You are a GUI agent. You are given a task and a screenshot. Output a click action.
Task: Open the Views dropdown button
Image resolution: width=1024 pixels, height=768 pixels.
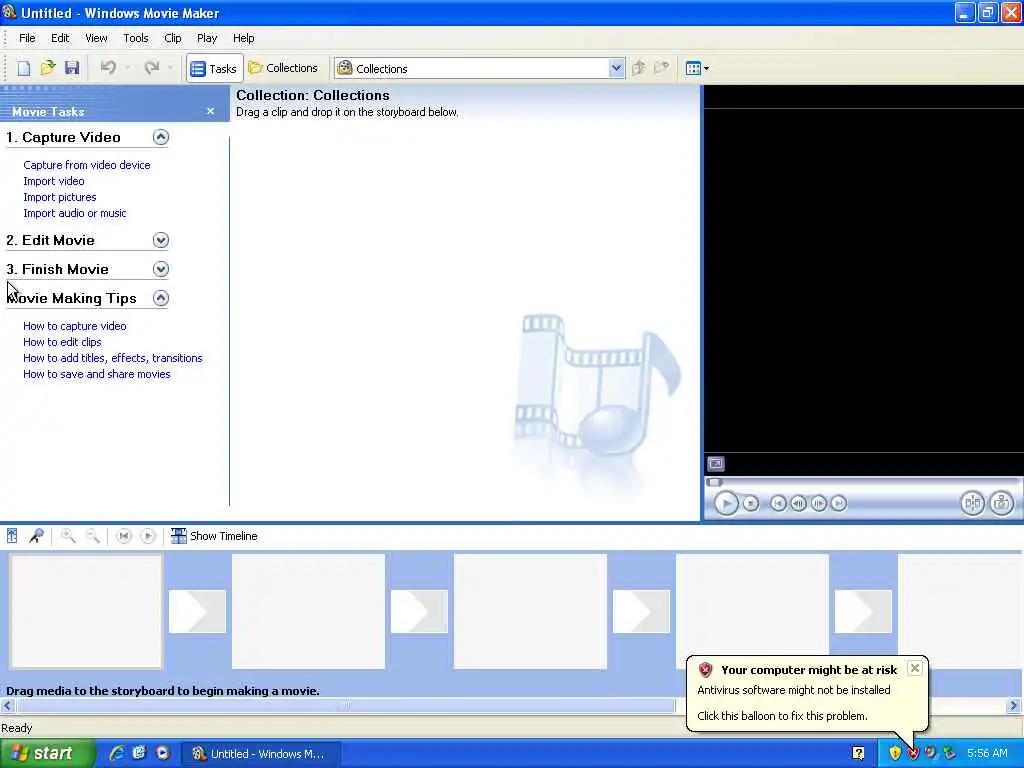click(x=697, y=68)
